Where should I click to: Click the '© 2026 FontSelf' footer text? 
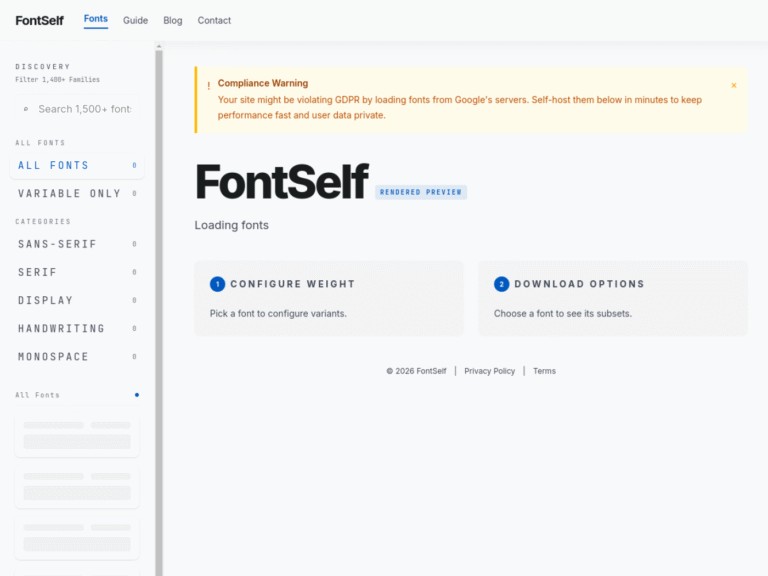coord(416,371)
